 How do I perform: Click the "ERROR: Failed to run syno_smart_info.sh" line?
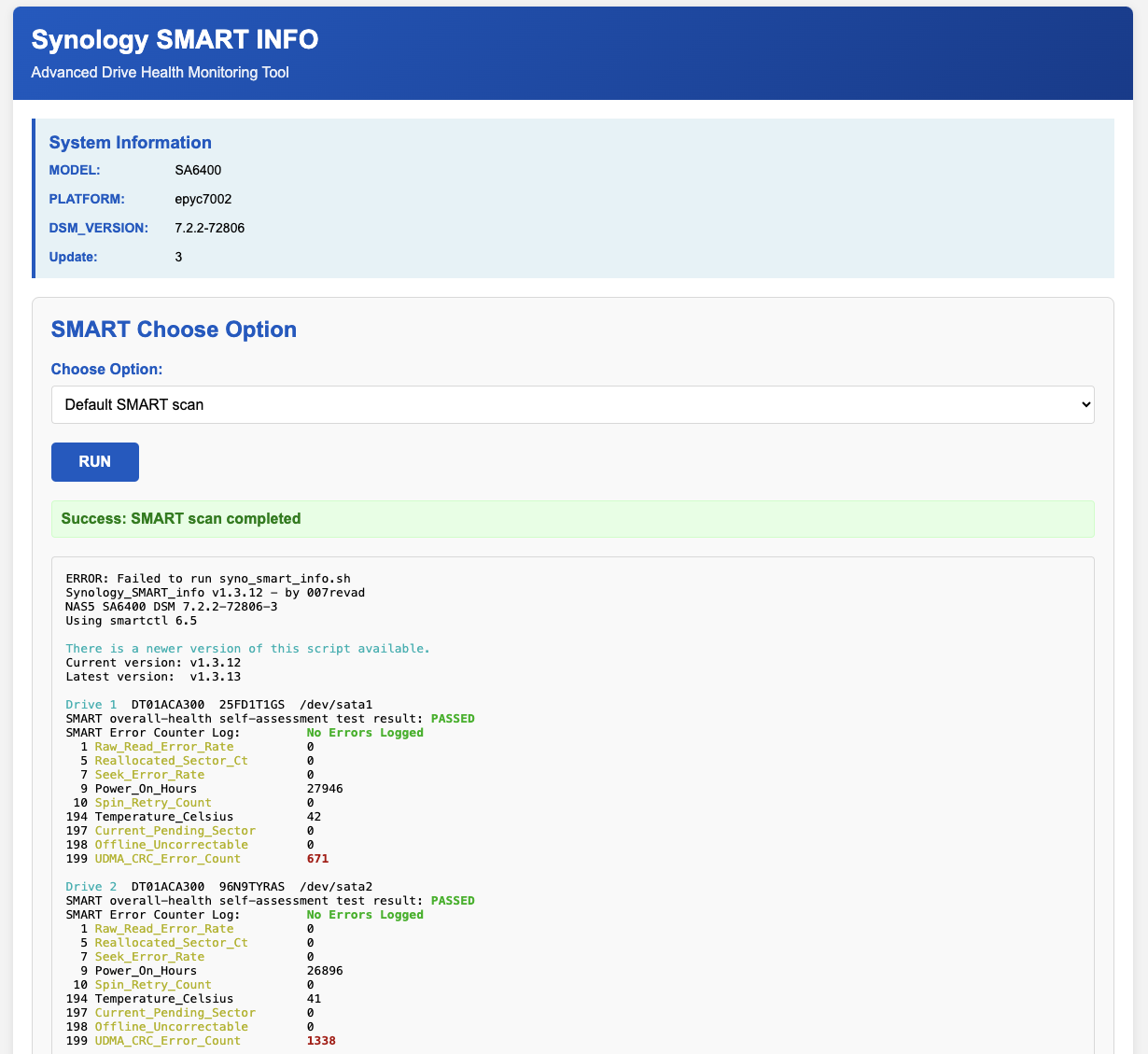pos(208,579)
